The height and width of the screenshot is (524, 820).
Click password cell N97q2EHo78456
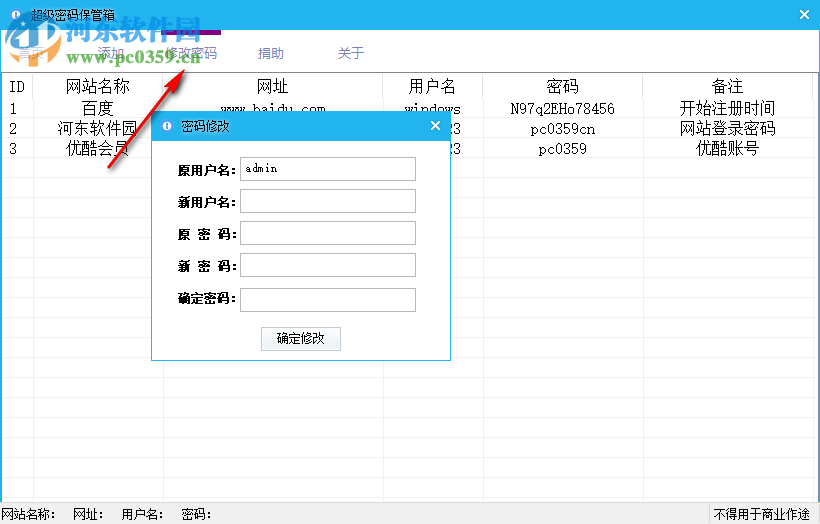click(x=562, y=109)
